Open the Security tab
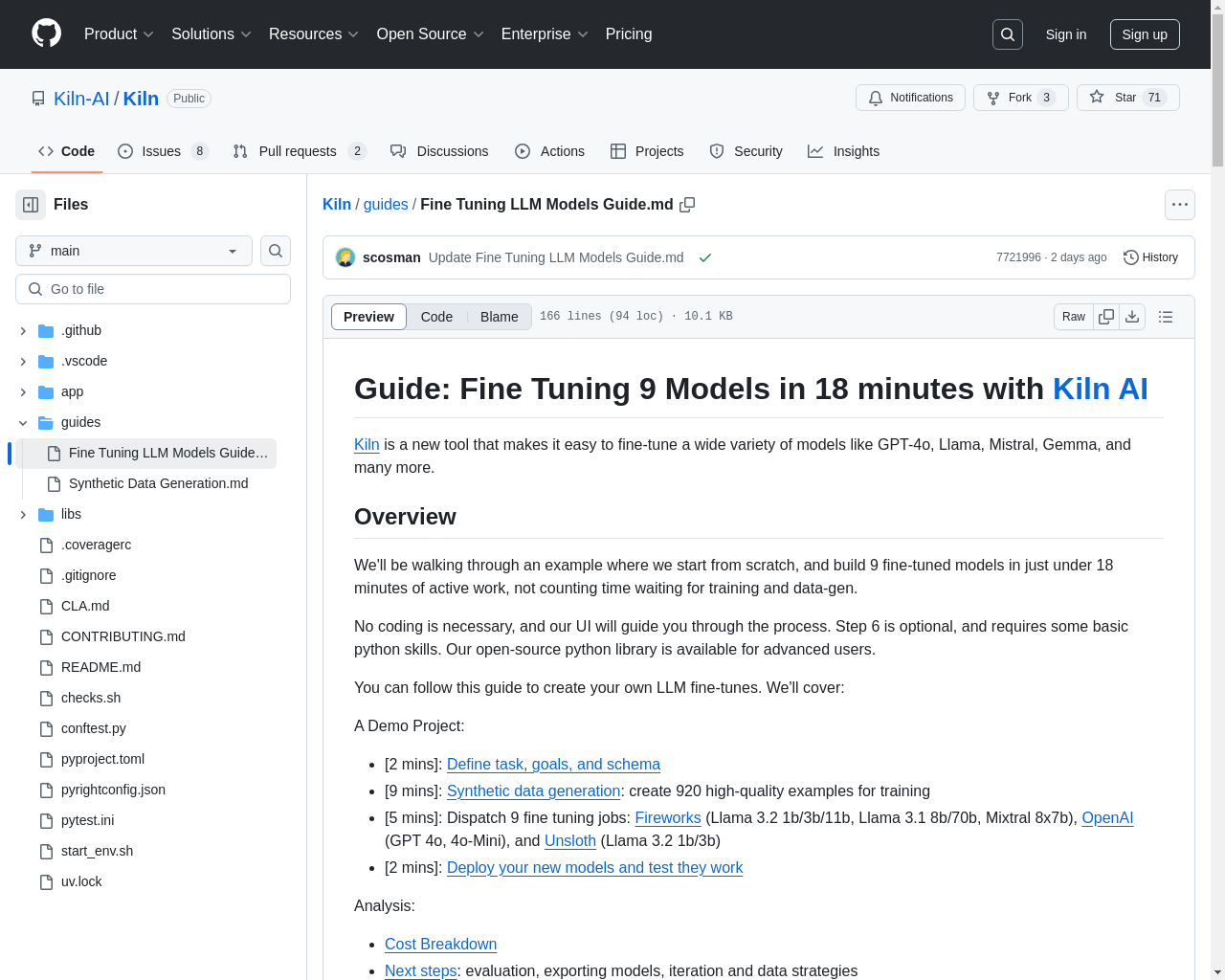The width and height of the screenshot is (1225, 980). [746, 151]
